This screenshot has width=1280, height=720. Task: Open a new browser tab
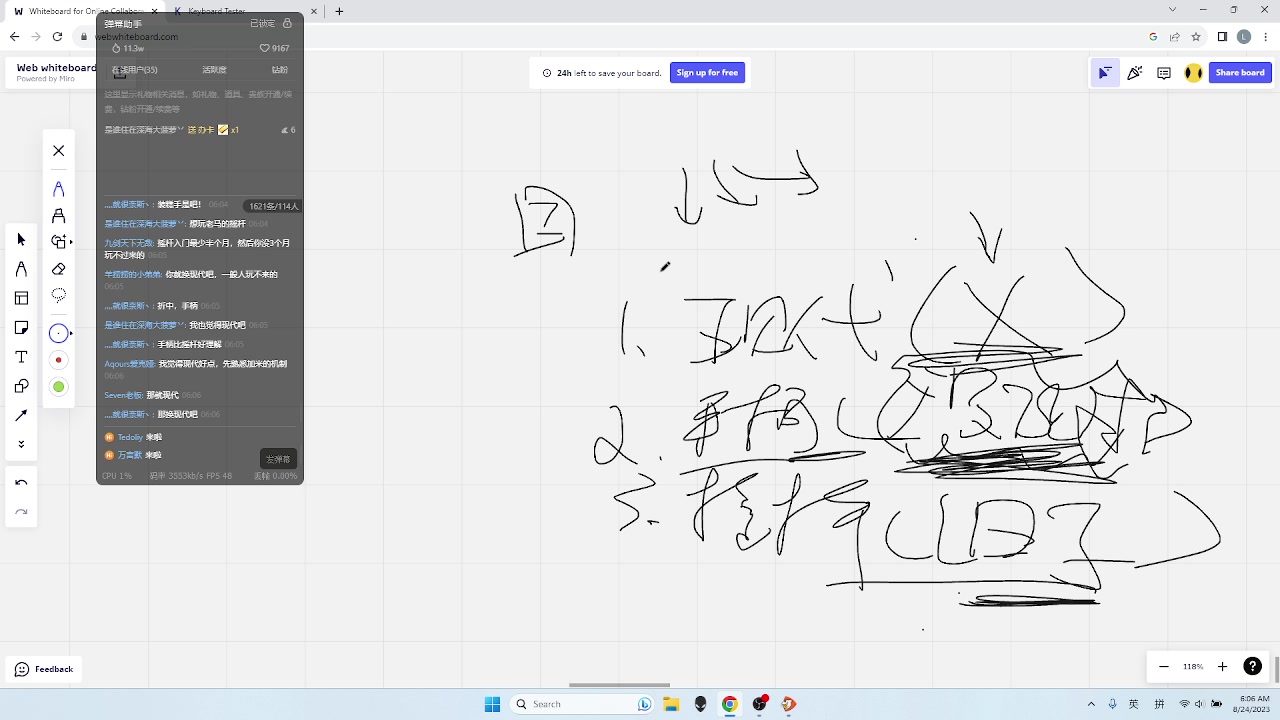click(x=339, y=11)
